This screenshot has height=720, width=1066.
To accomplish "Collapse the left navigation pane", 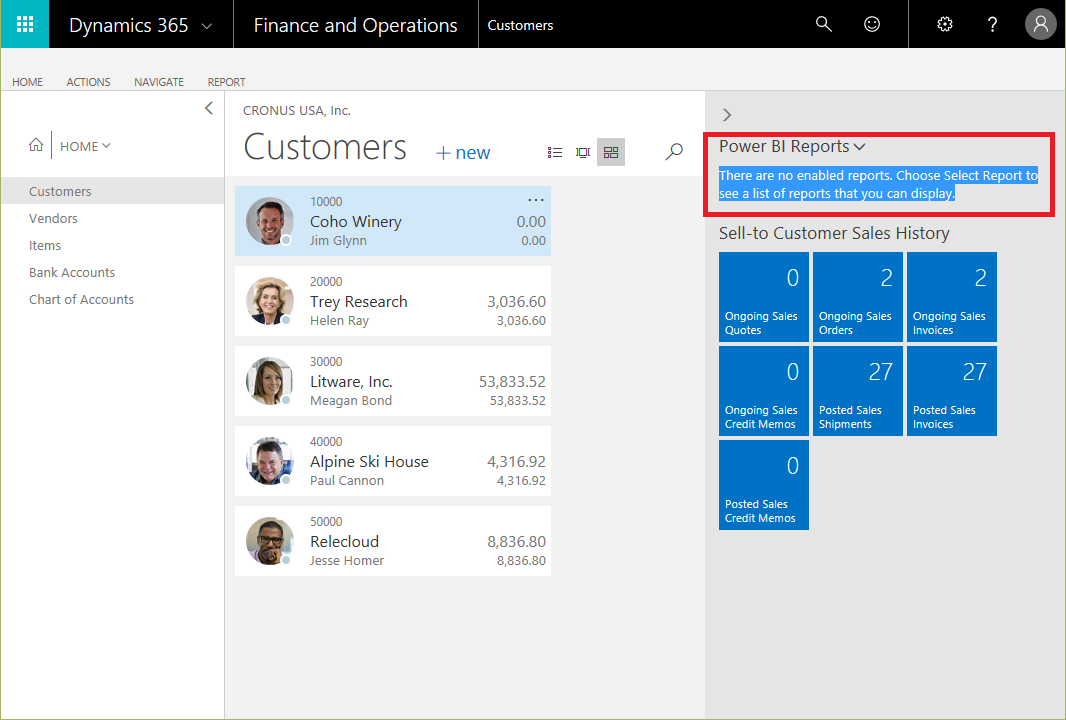I will click(209, 108).
